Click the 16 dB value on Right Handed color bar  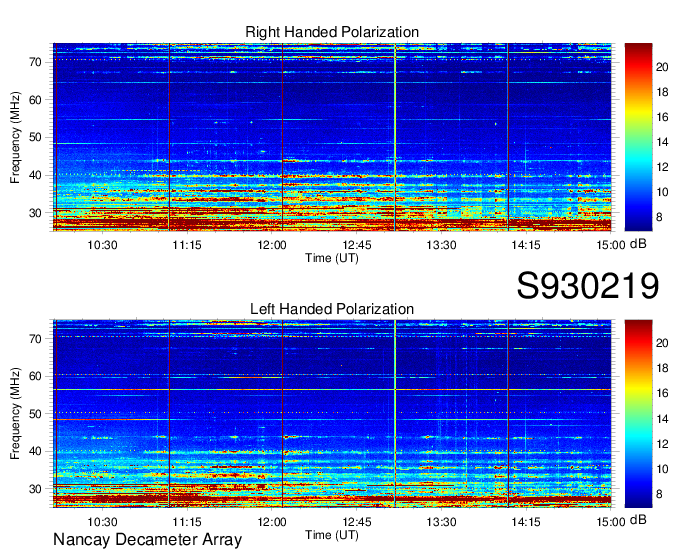(x=662, y=117)
